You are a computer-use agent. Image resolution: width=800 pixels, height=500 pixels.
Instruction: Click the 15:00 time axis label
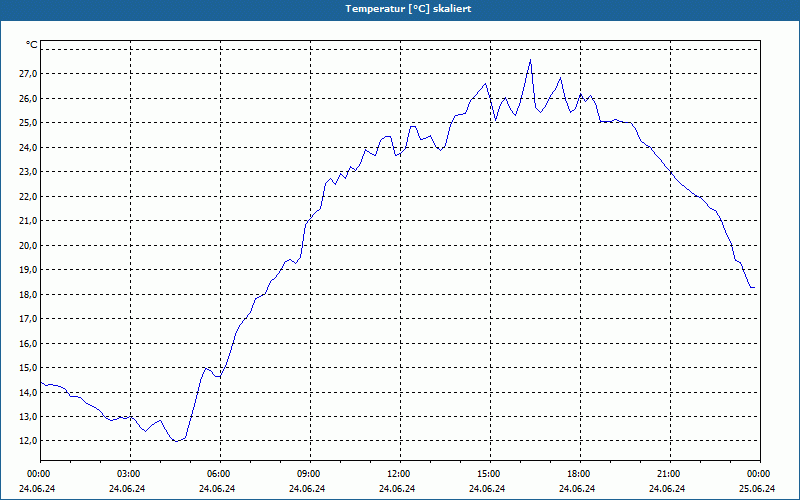point(487,474)
